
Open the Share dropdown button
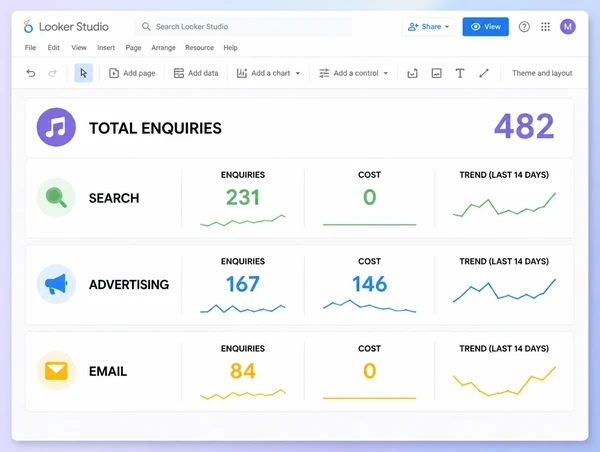pos(428,27)
